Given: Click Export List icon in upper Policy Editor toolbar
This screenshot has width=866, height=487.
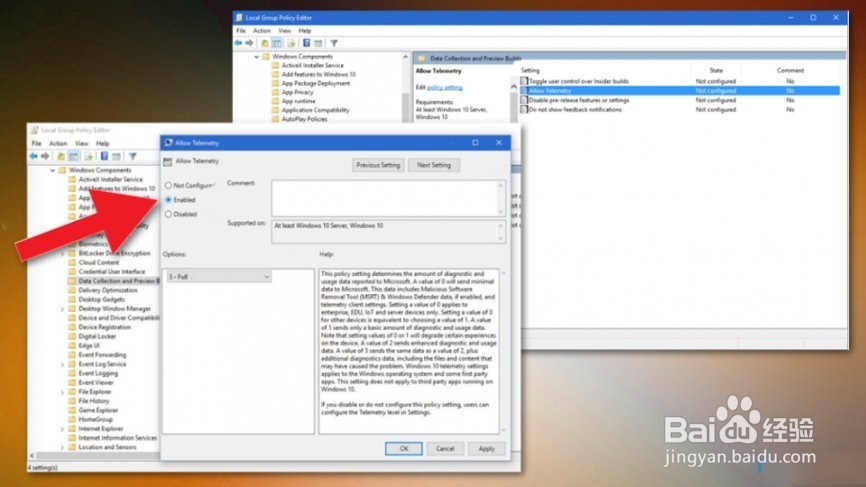Looking at the screenshot, I should [x=291, y=43].
